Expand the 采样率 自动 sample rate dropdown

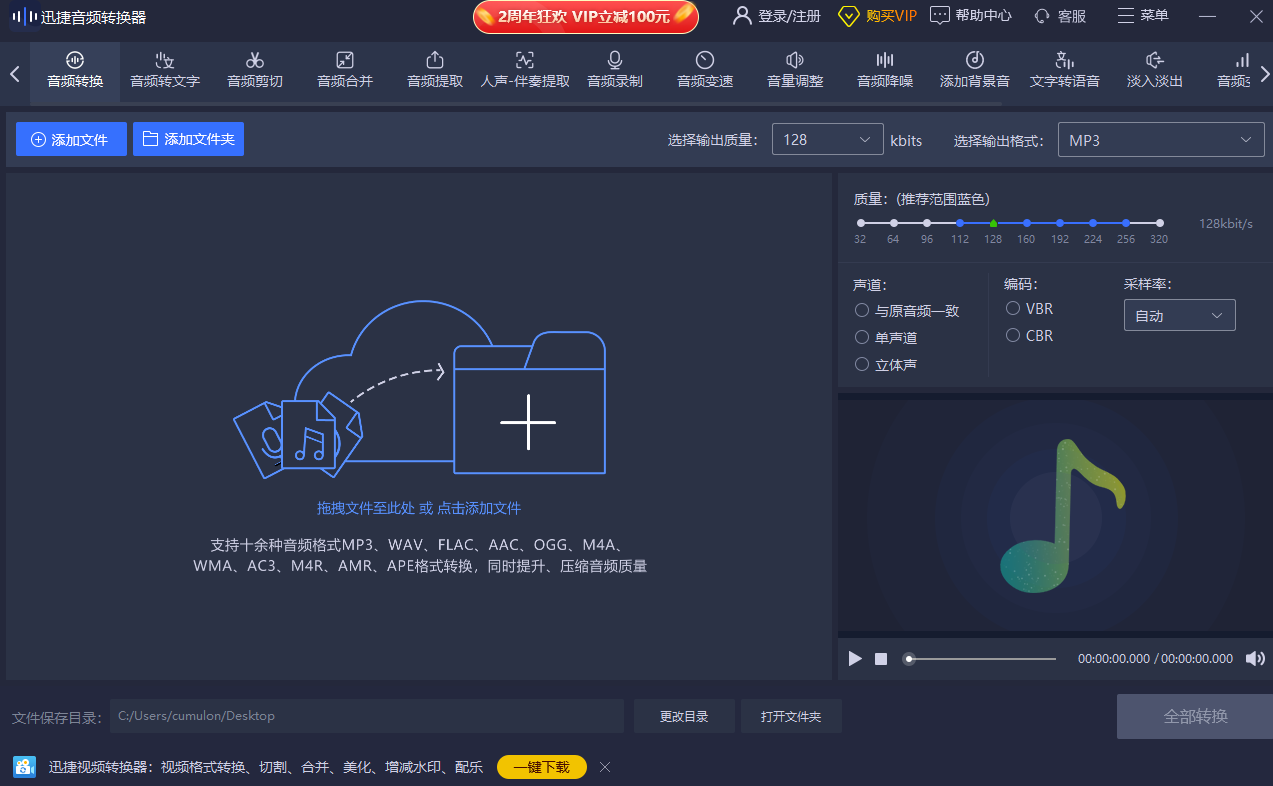pyautogui.click(x=1179, y=316)
